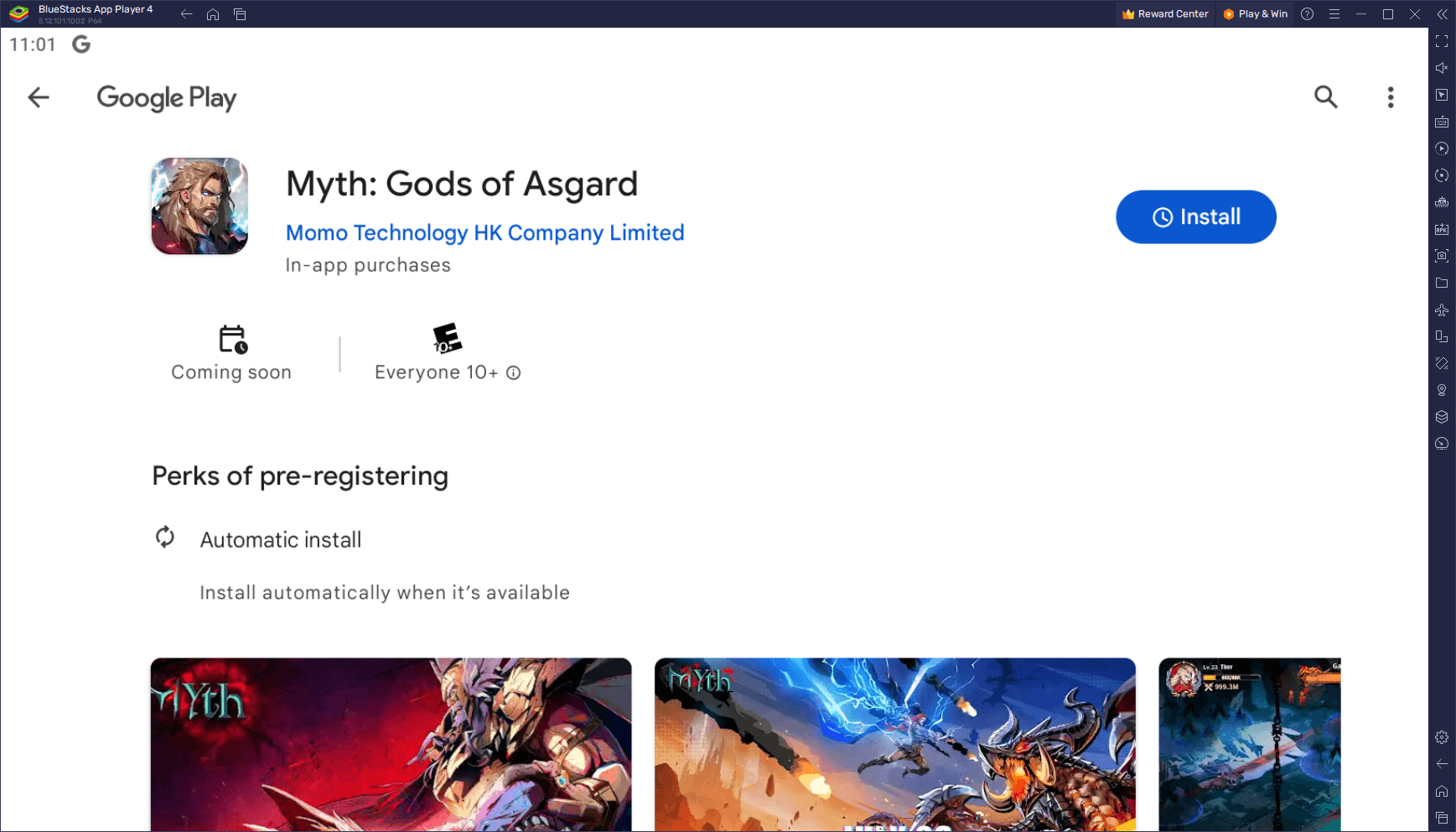Click the eco mode gauge icon
Viewport: 1456px width, 832px height.
pos(1442,444)
